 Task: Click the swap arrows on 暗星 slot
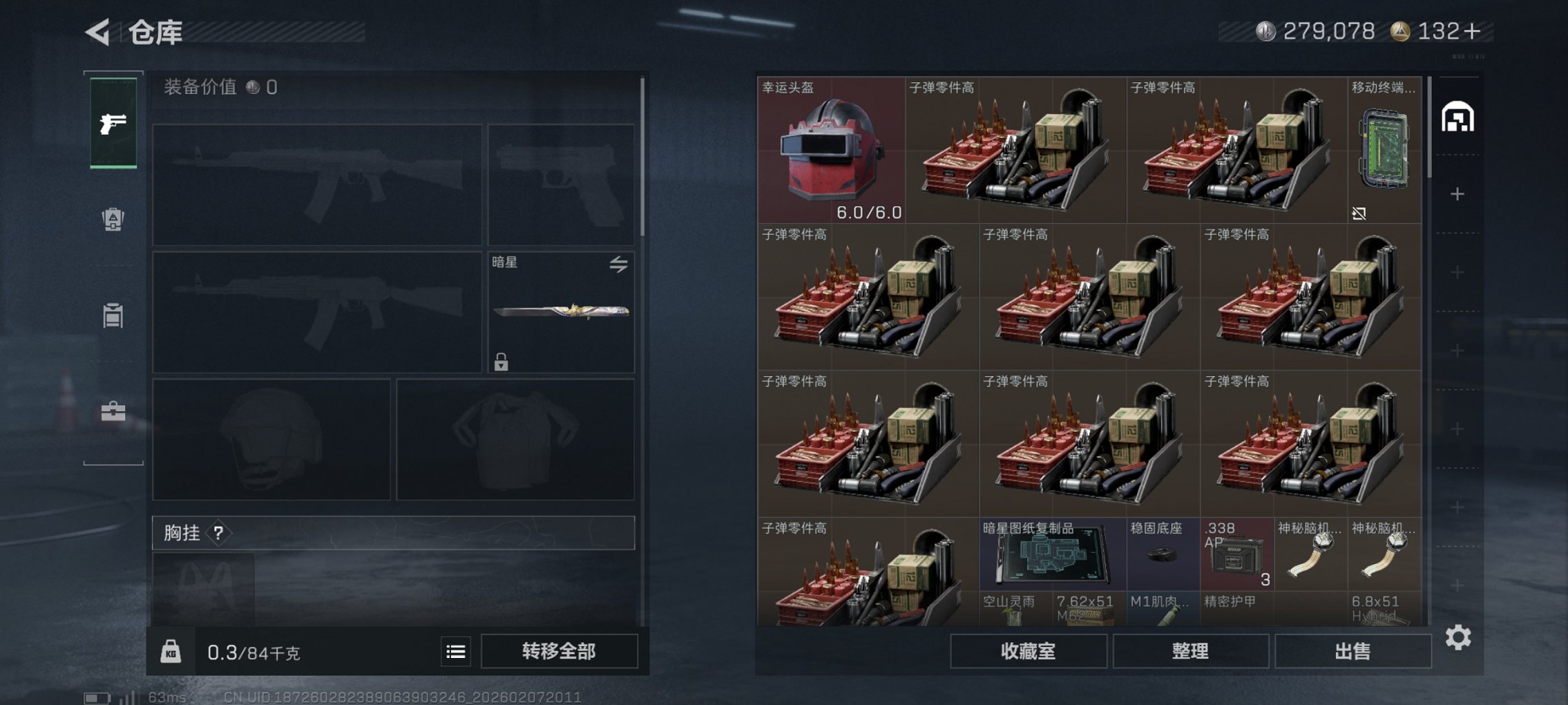tap(618, 264)
